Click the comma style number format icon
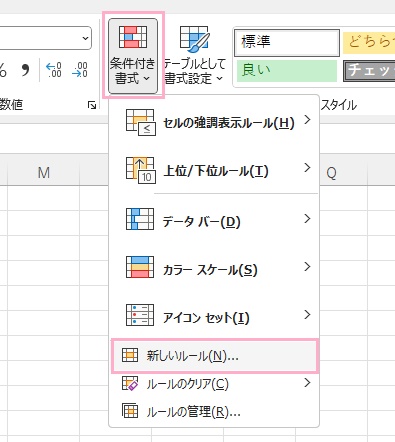The width and height of the screenshot is (395, 442). coord(25,70)
